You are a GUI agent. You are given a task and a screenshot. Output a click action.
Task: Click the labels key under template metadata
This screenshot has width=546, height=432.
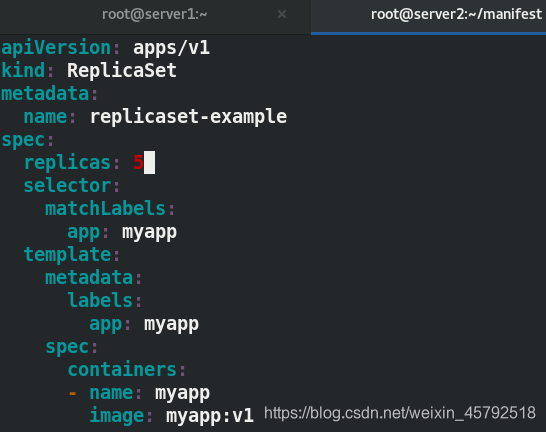click(x=100, y=300)
